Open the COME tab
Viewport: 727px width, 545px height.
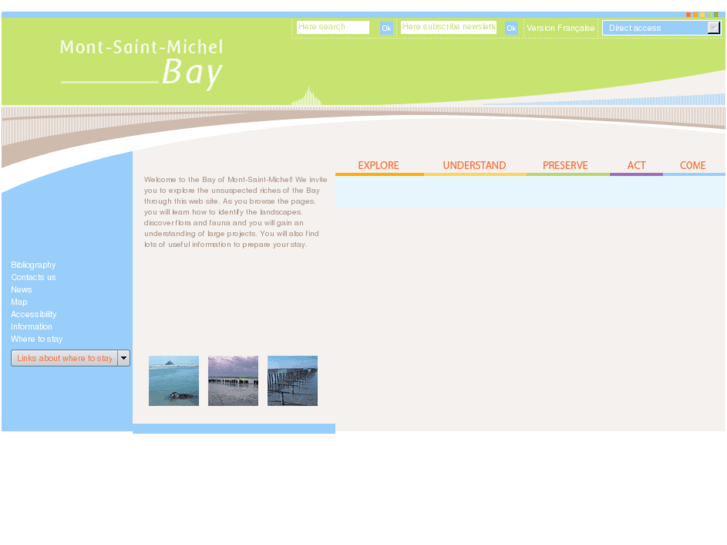[692, 166]
